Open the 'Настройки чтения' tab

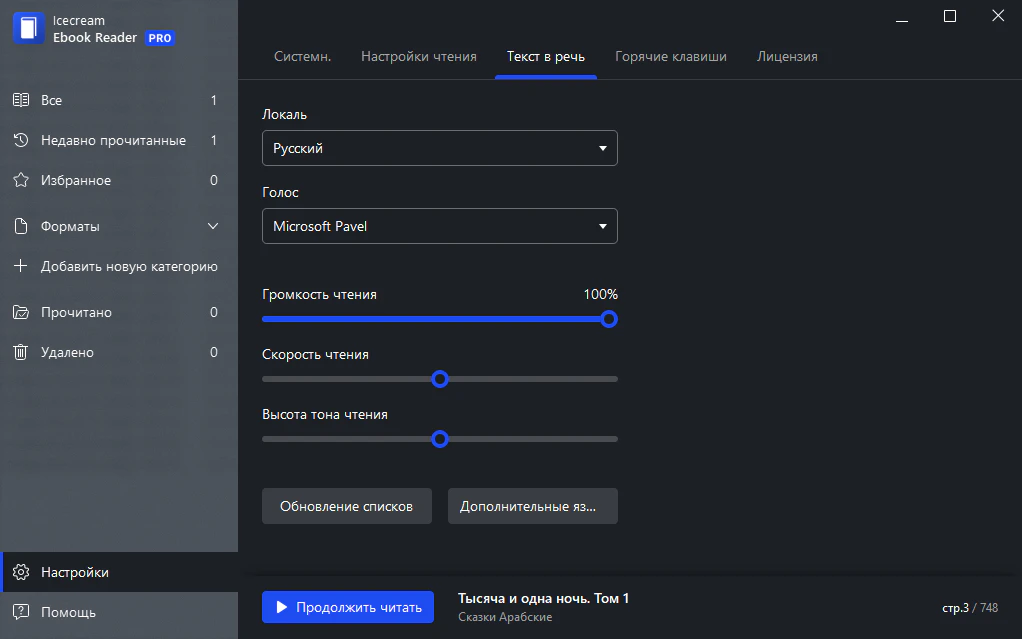[x=418, y=57]
